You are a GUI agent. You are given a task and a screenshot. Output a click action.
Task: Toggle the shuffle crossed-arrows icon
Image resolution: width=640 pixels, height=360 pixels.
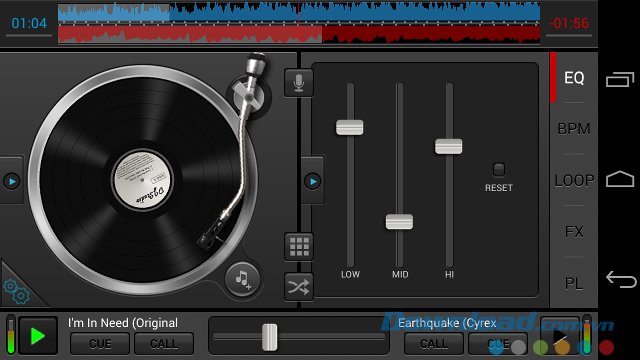click(x=299, y=287)
